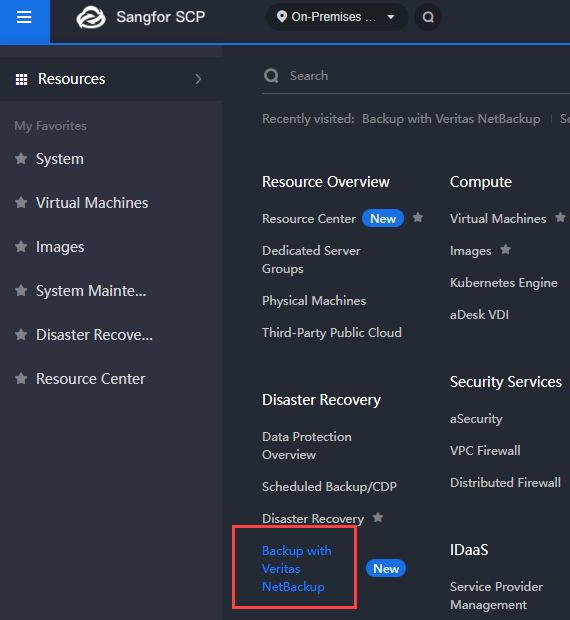Viewport: 570px width, 620px height.
Task: Toggle the star beside Compute Images
Action: click(x=506, y=250)
